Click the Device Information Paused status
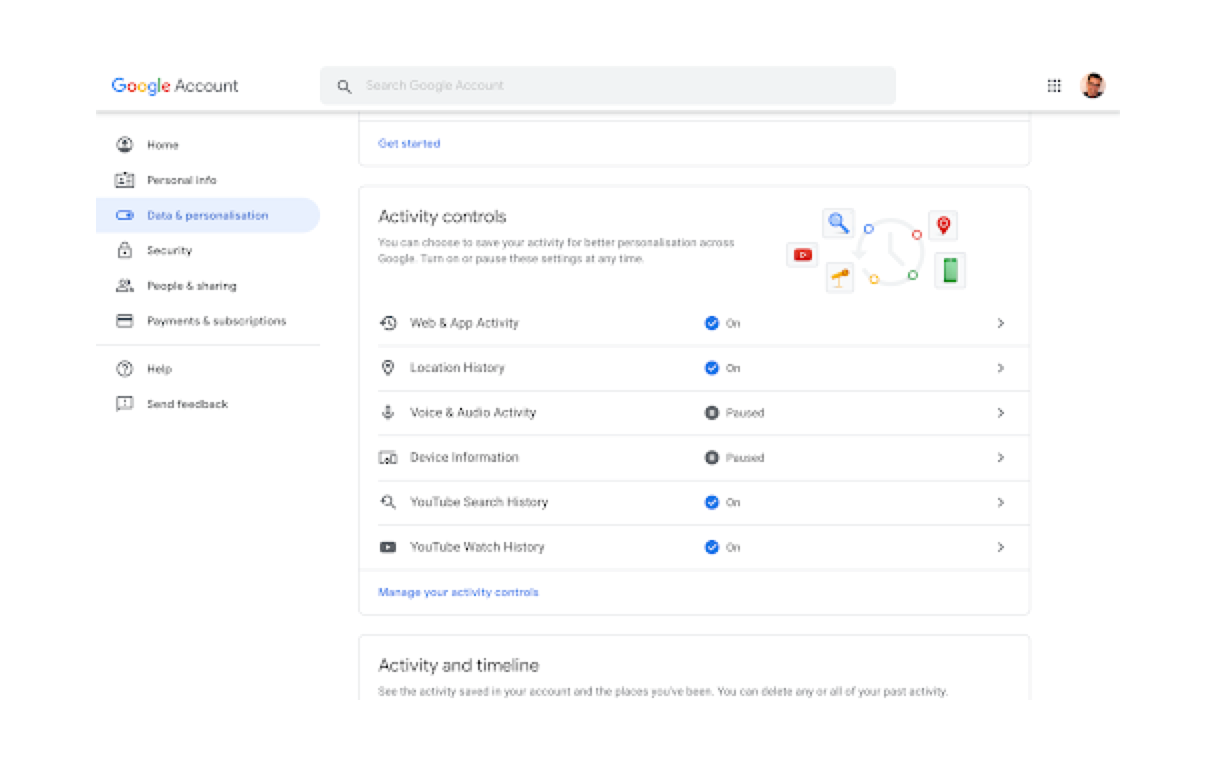 coord(734,458)
